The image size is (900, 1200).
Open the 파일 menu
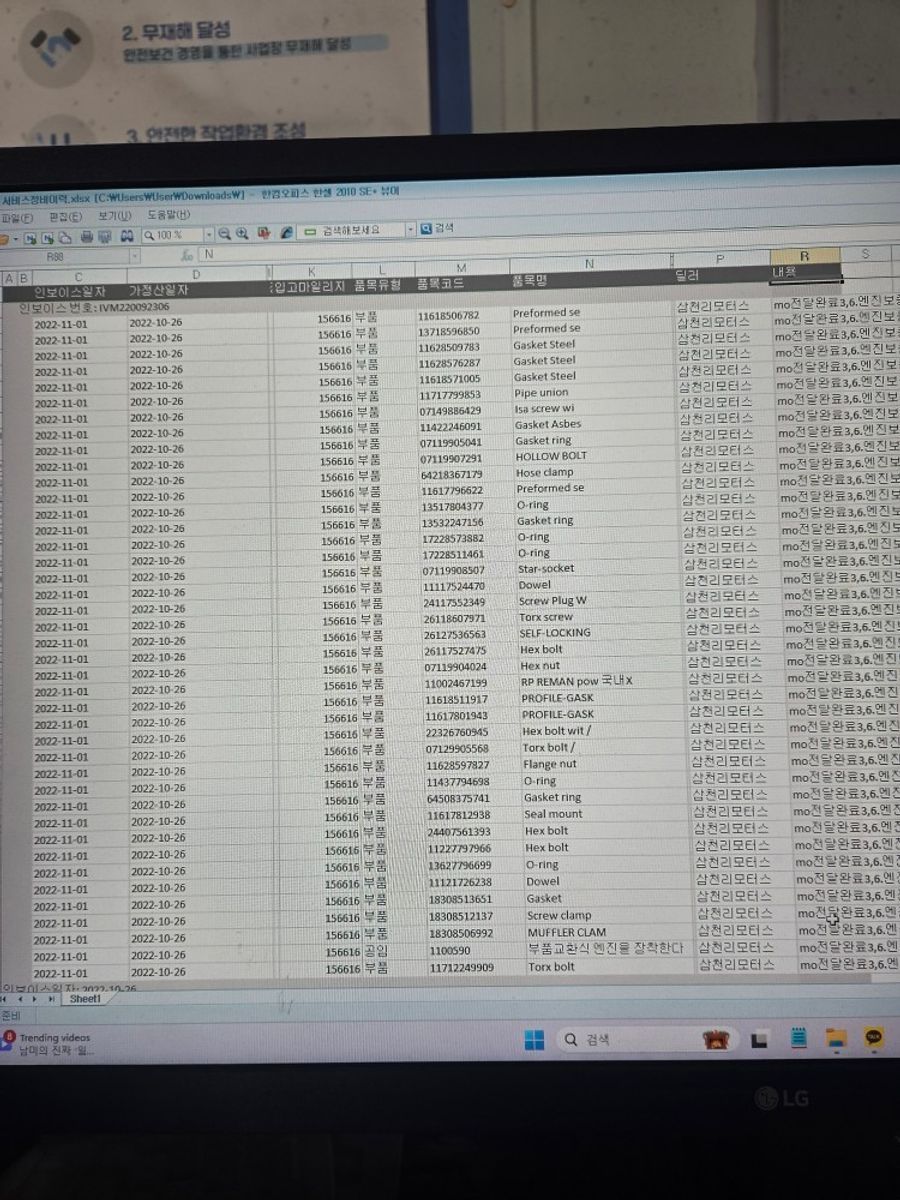[x=17, y=217]
